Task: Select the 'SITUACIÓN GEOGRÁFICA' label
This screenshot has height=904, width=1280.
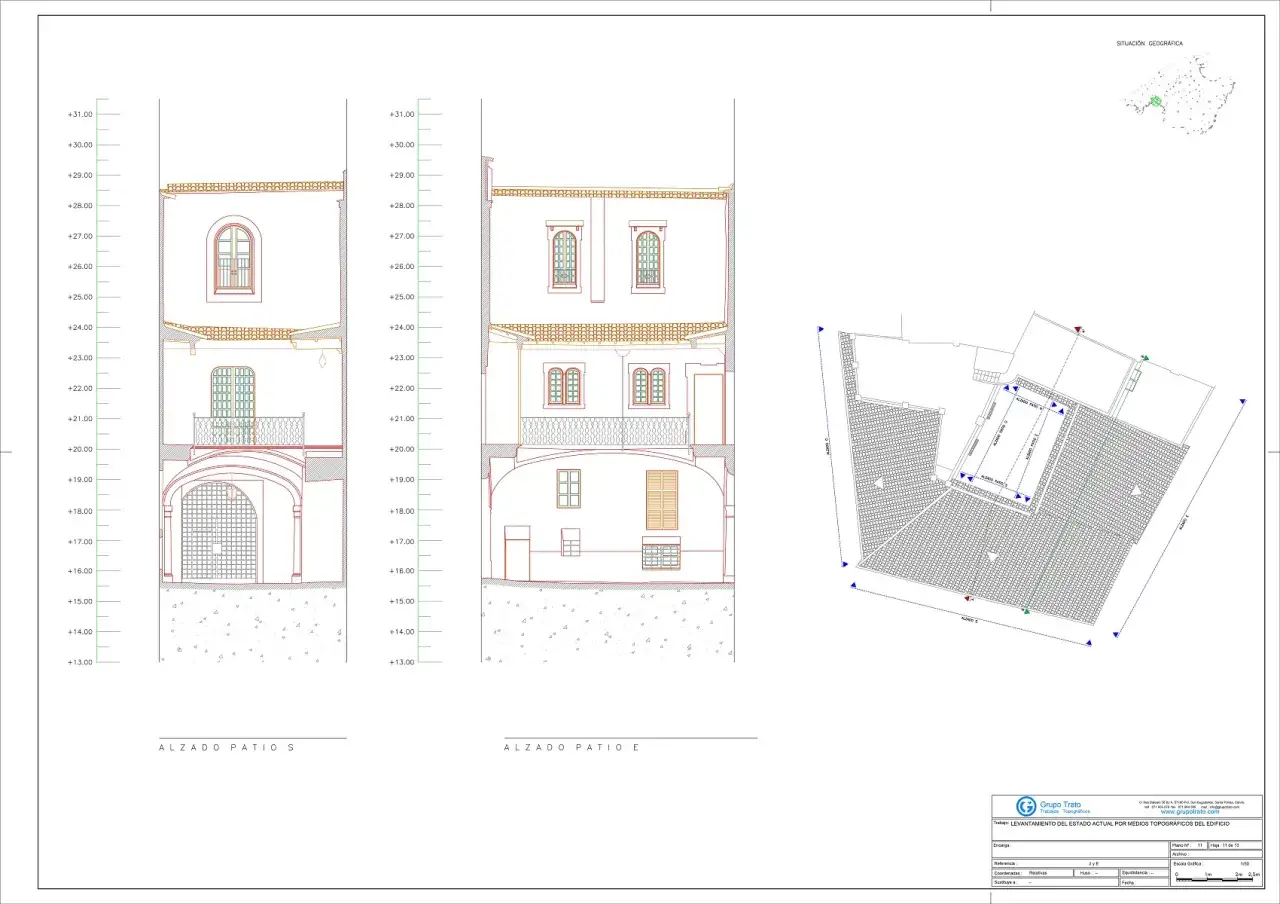Action: pos(1150,44)
